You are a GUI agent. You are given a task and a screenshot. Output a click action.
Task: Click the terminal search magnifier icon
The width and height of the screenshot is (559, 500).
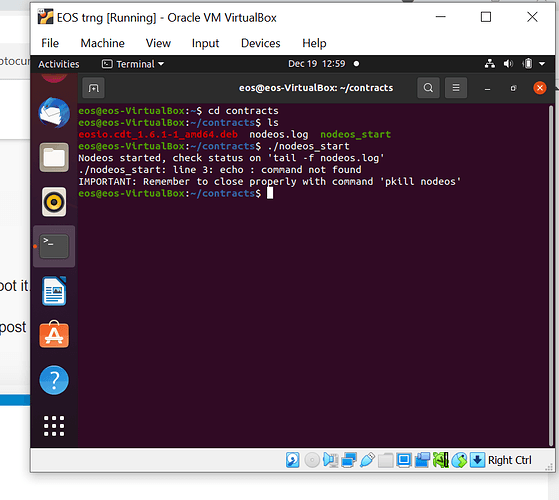click(x=428, y=88)
